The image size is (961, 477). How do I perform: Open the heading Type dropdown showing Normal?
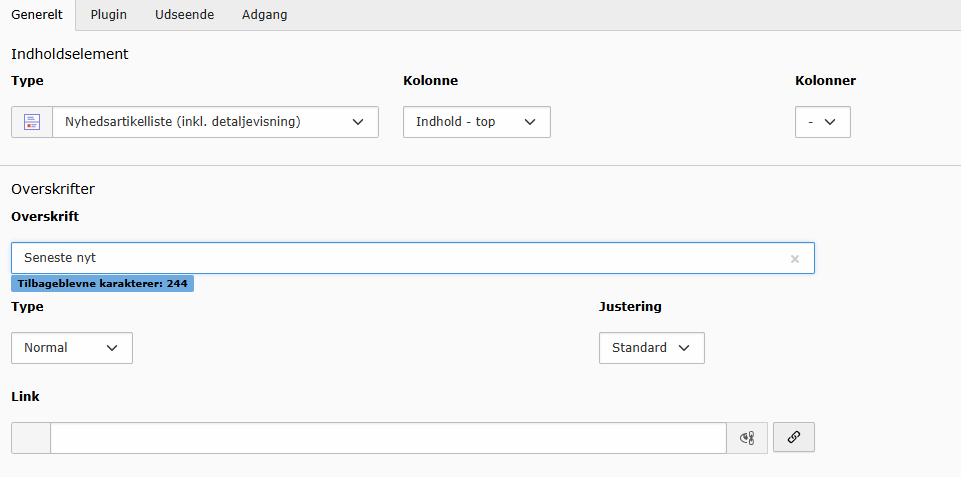pyautogui.click(x=72, y=348)
